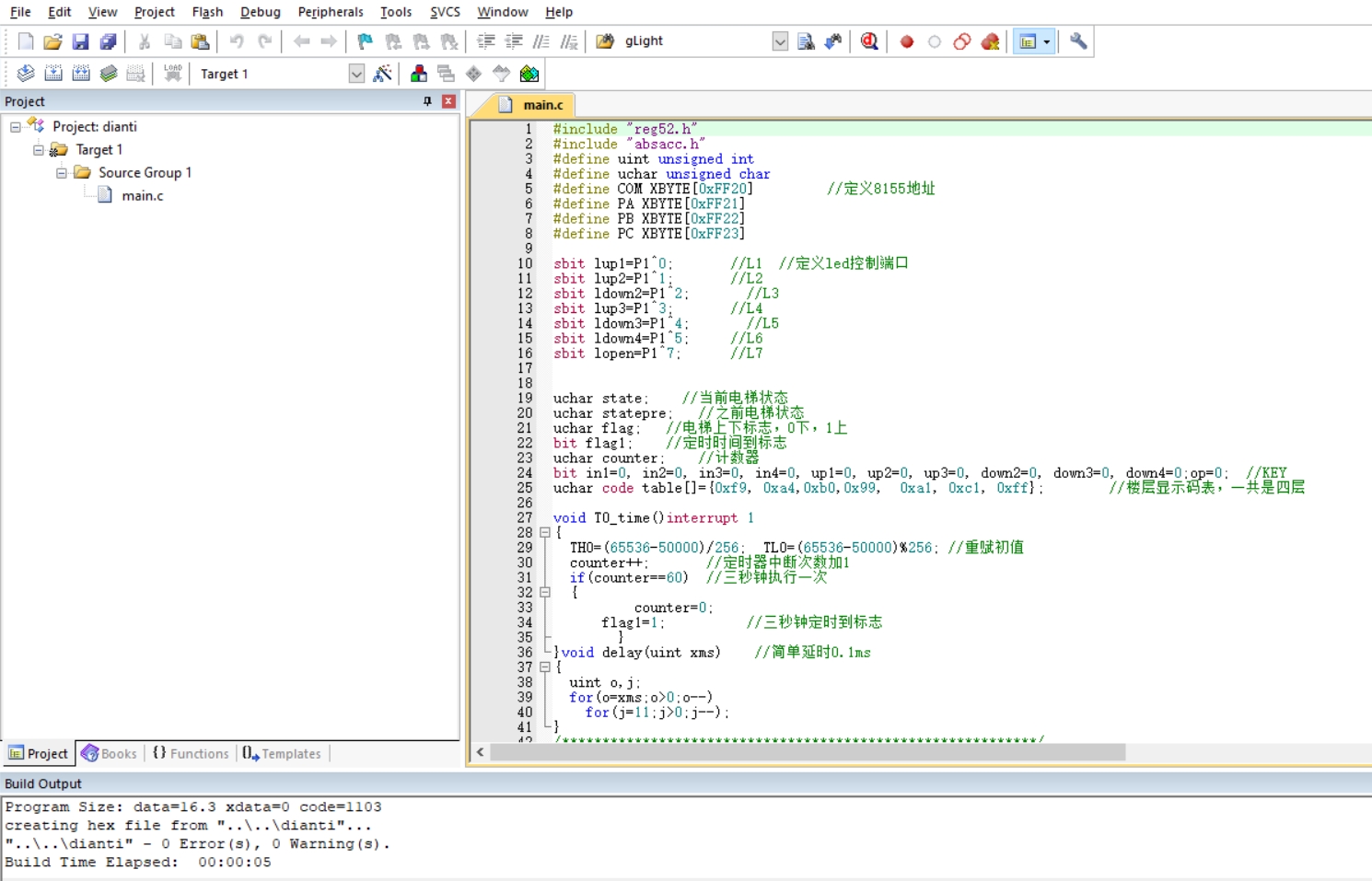The height and width of the screenshot is (881, 1372).
Task: Paste from clipboard using the toolbar icon
Action: [x=200, y=41]
